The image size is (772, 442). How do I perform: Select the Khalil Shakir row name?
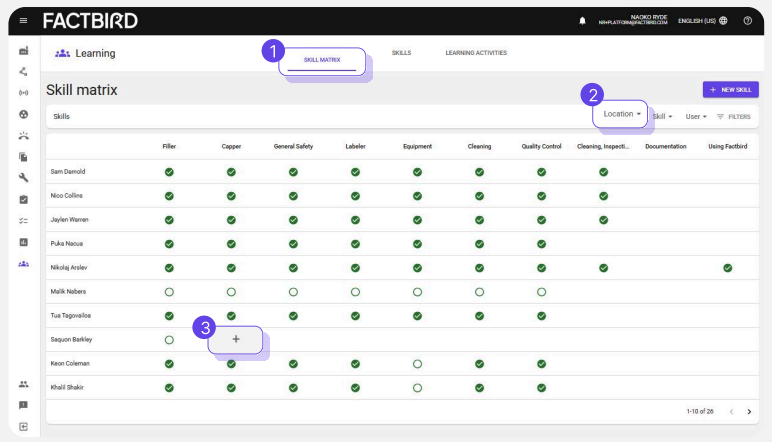coord(67,387)
